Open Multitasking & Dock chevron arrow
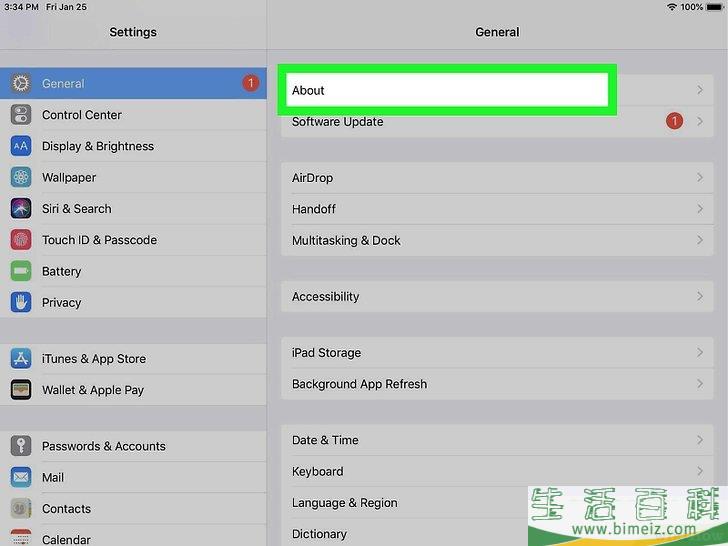Screen dimensions: 728x546 pos(700,240)
